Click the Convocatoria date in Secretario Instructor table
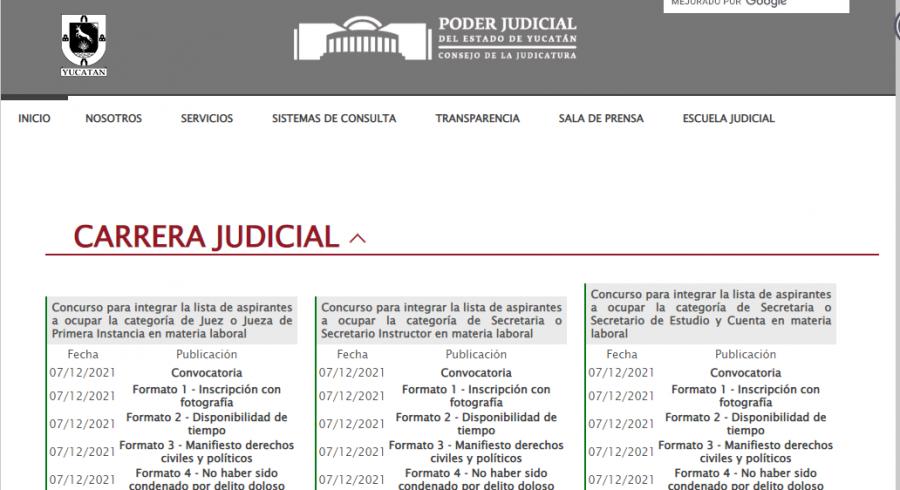 [352, 373]
